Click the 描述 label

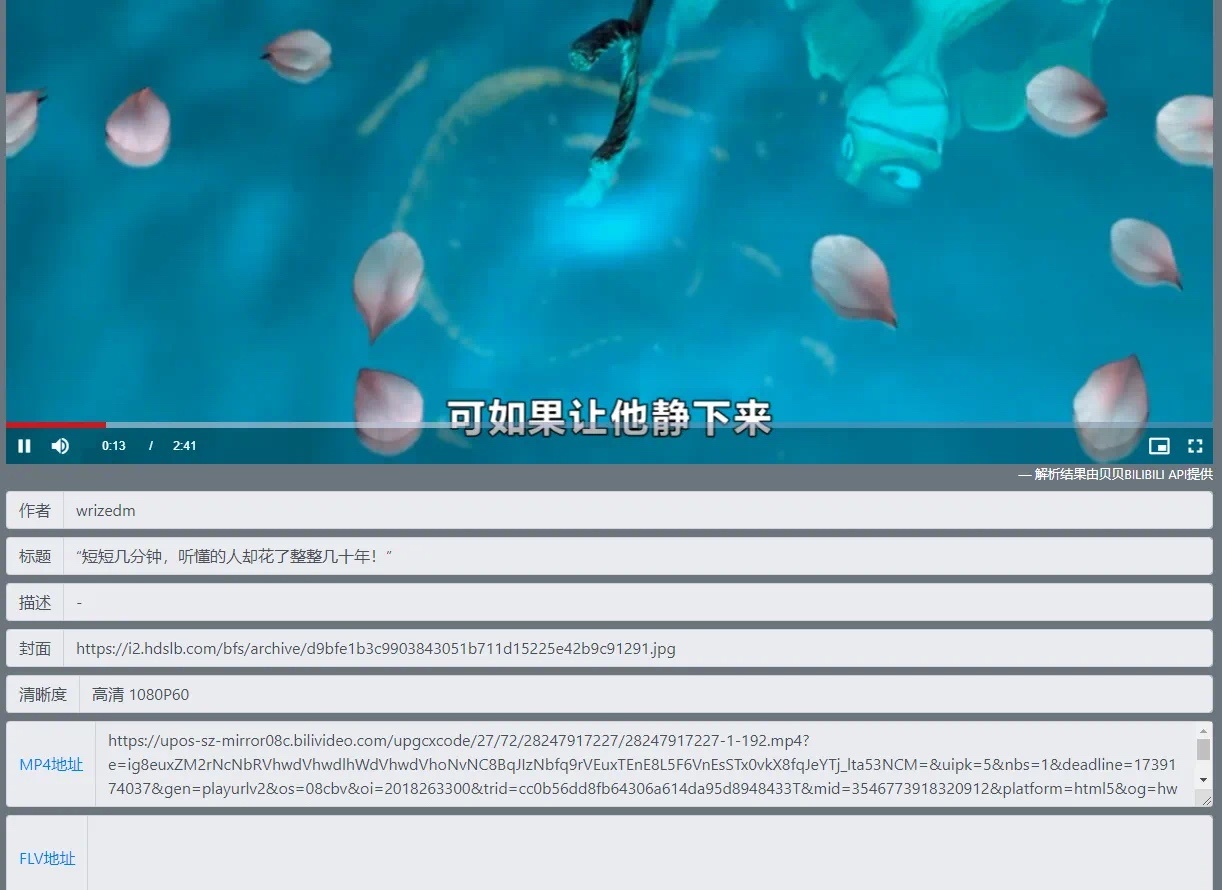click(35, 602)
